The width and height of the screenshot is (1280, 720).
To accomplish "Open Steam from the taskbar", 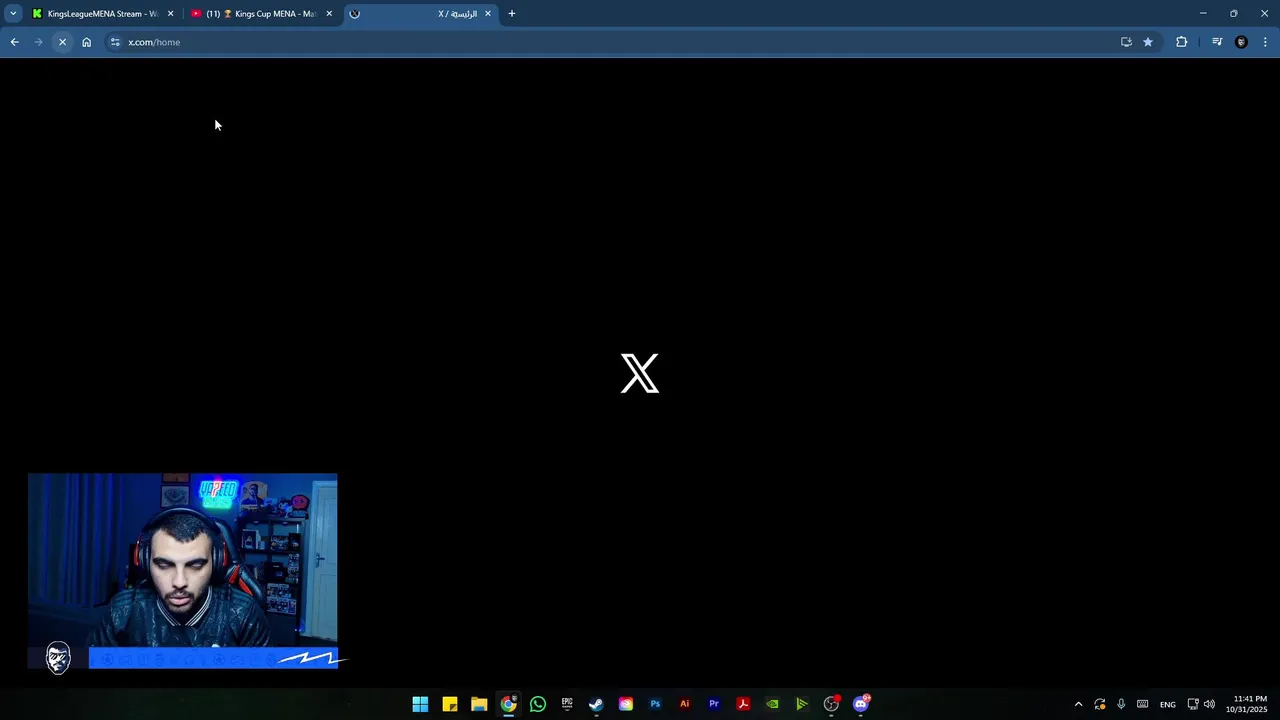I will coord(596,704).
